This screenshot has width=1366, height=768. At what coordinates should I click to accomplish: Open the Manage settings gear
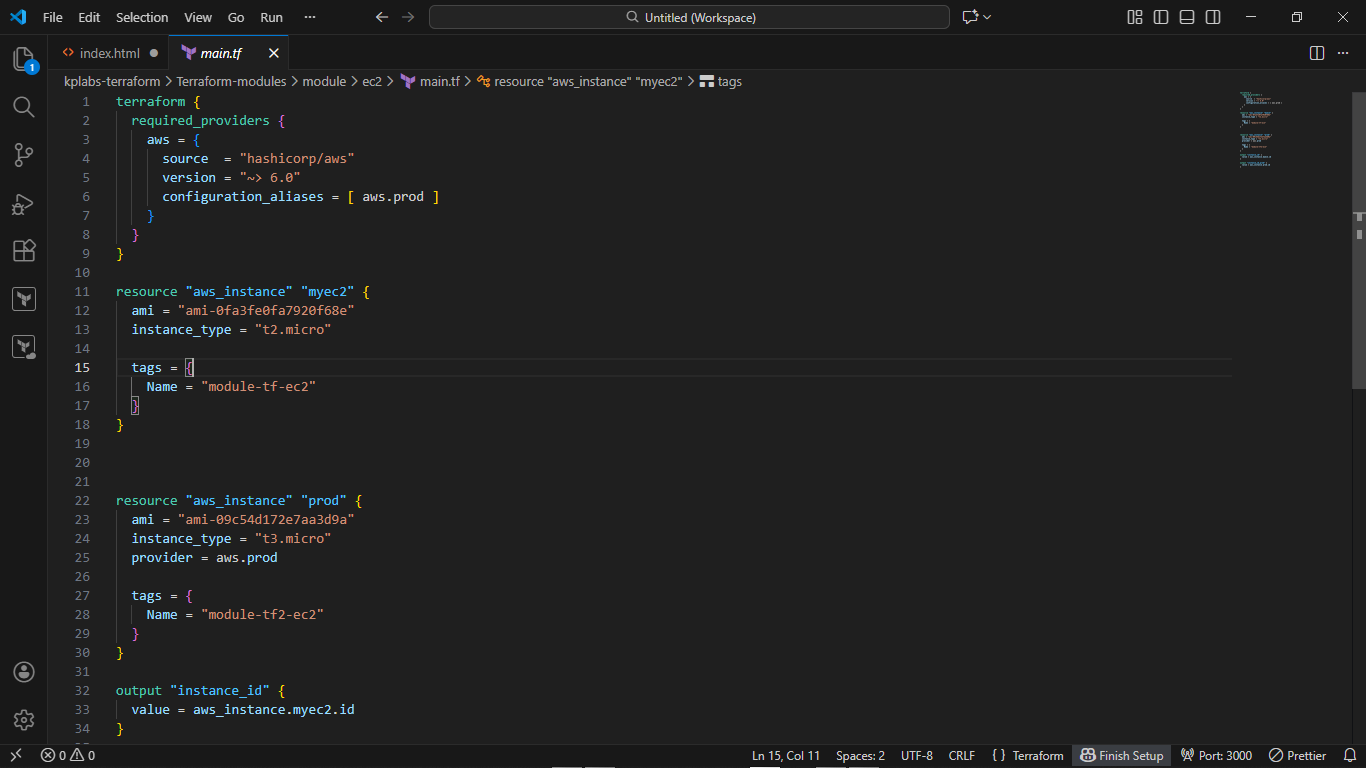[x=24, y=720]
